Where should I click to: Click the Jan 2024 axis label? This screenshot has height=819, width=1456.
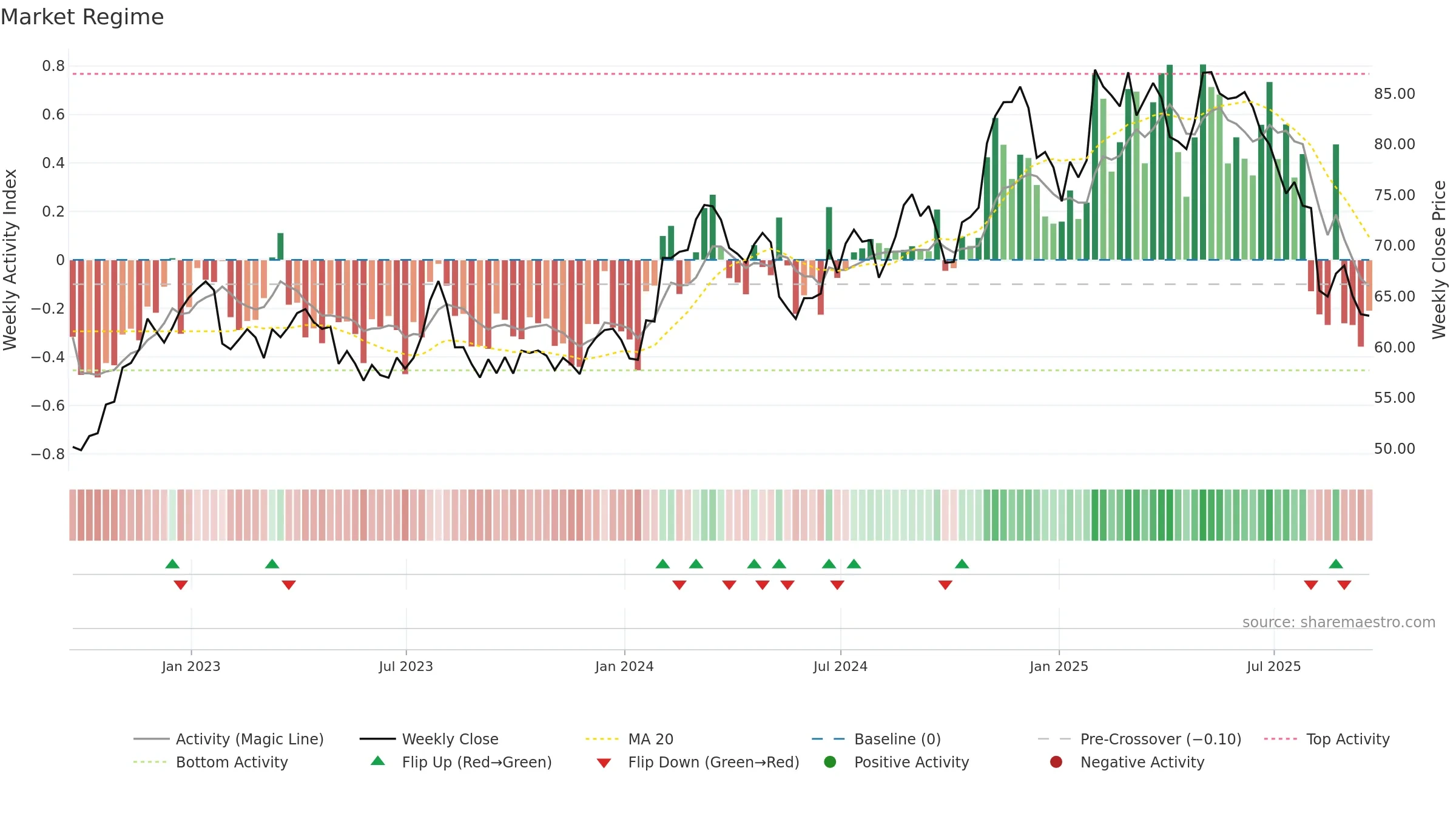tap(624, 666)
